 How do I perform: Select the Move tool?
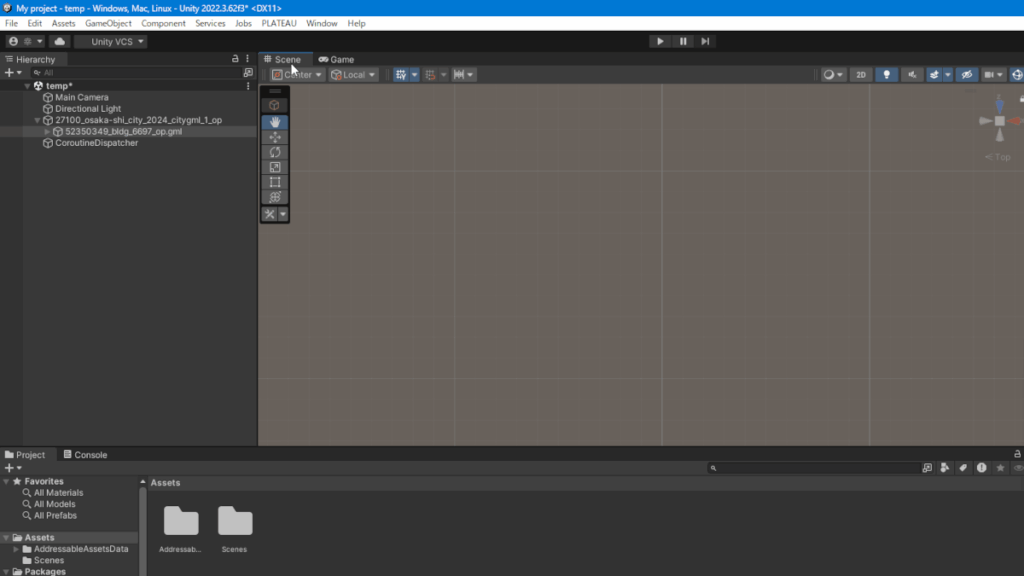pos(274,137)
